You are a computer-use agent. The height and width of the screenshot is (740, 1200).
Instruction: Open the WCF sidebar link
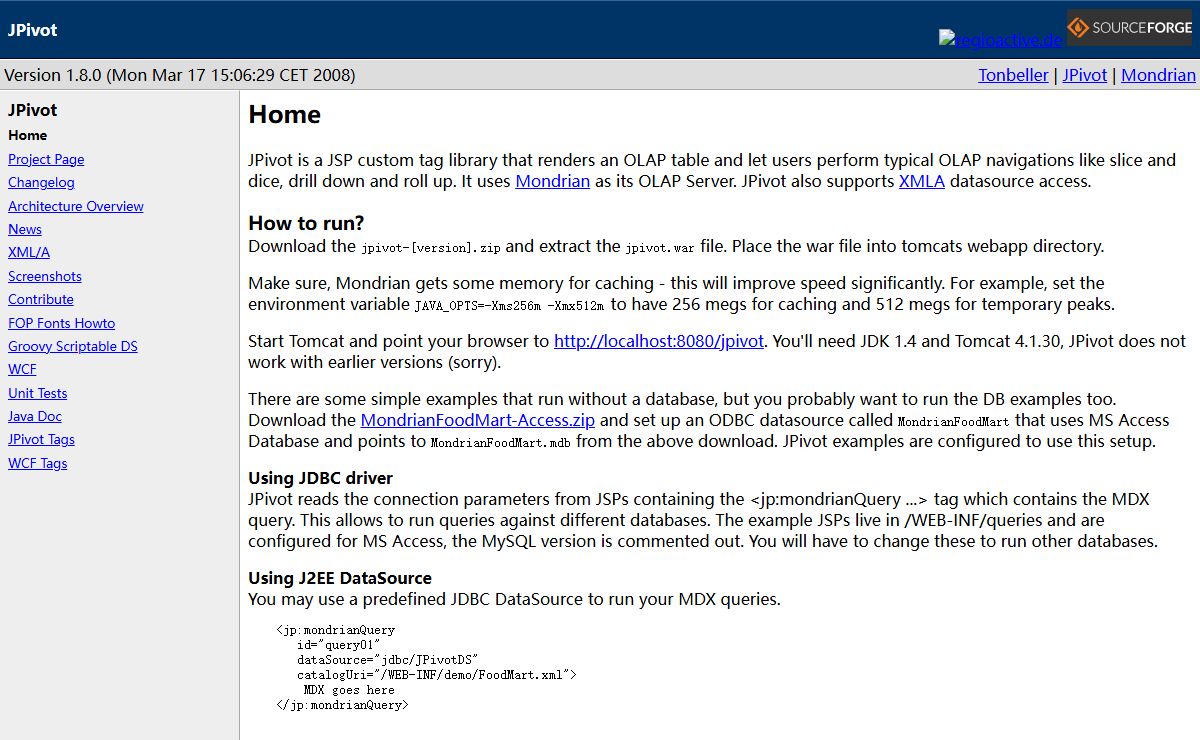(x=22, y=369)
